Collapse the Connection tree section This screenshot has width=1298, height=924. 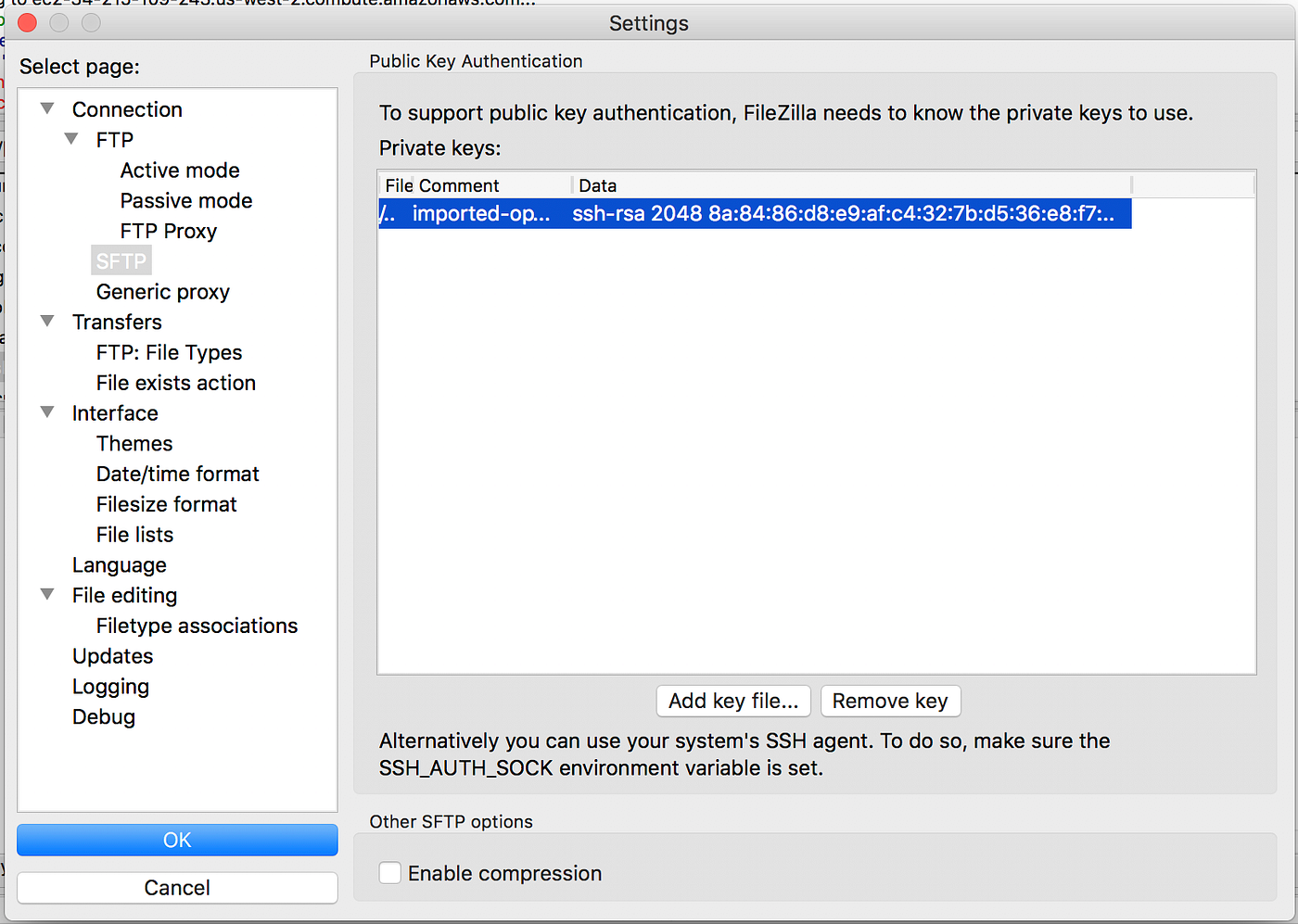point(47,108)
